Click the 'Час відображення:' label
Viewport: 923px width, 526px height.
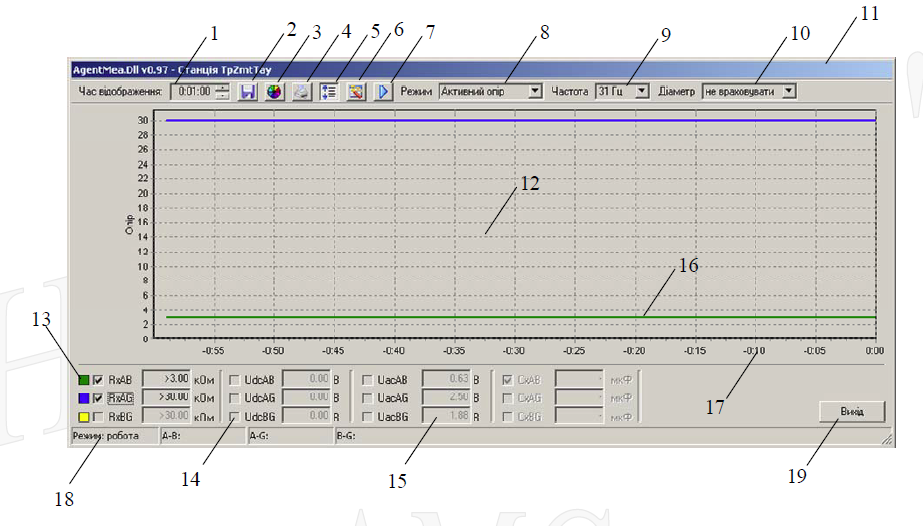tap(121, 92)
